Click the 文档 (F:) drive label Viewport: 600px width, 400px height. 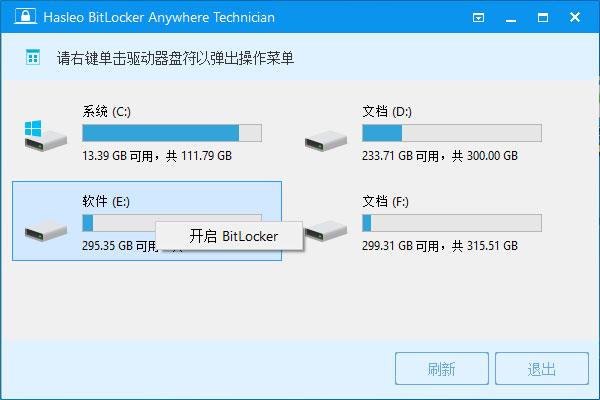point(387,200)
